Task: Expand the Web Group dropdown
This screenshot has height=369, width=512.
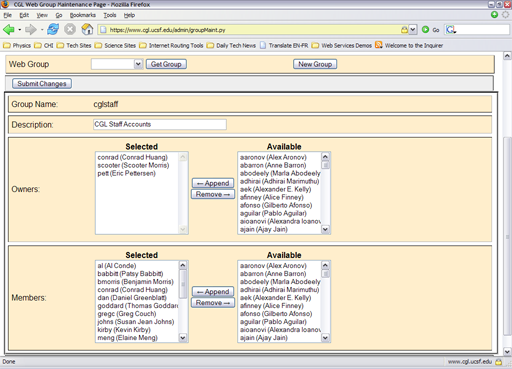Action: click(x=138, y=64)
